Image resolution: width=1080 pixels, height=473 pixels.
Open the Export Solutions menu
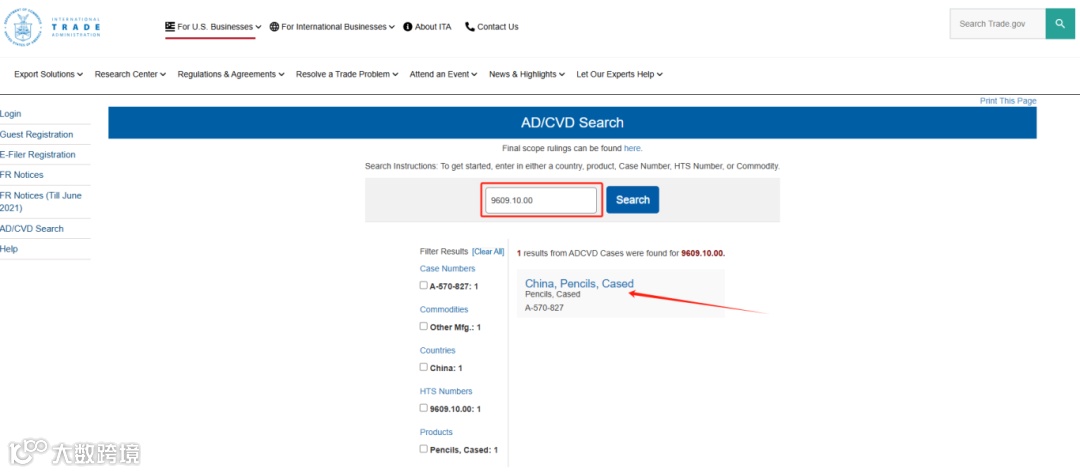pyautogui.click(x=48, y=74)
